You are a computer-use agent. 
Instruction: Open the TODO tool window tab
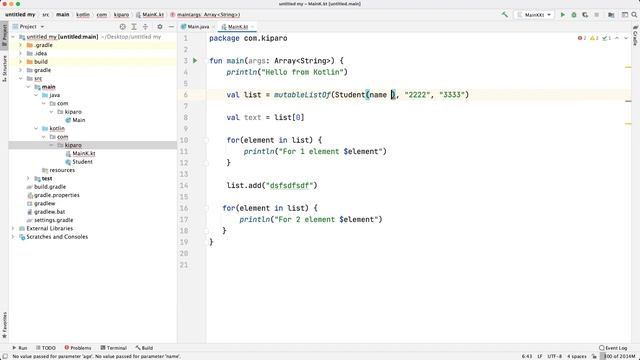coord(45,348)
